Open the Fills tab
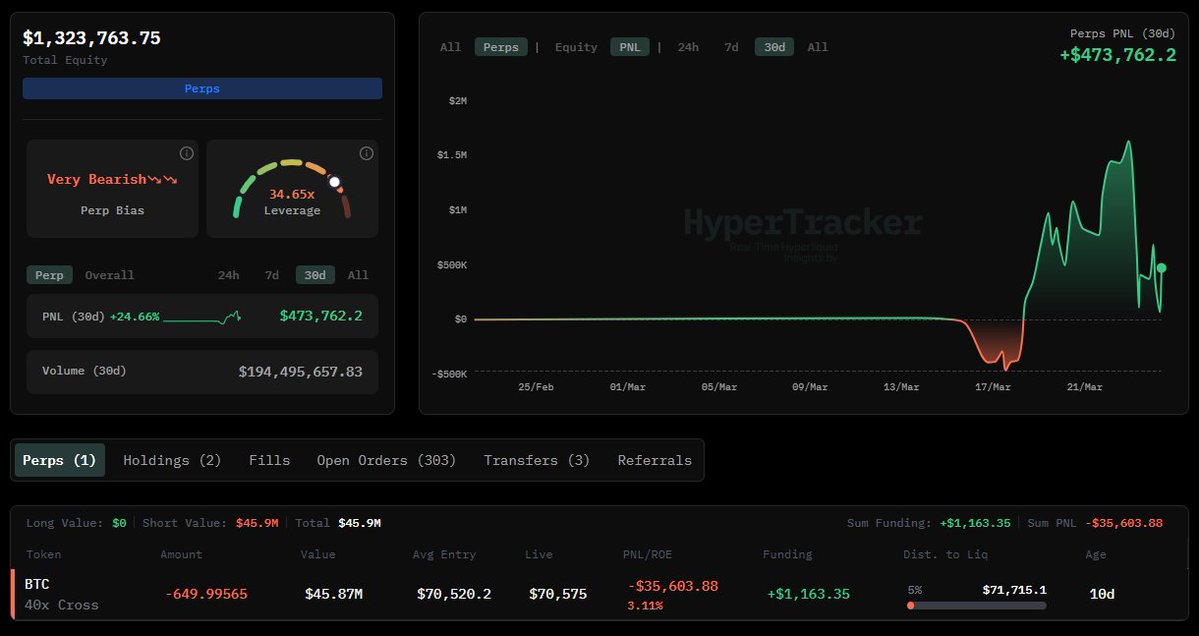The height and width of the screenshot is (636, 1199). [269, 460]
